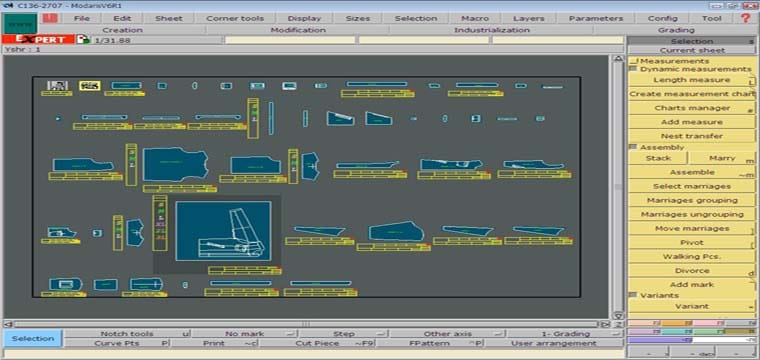
Task: Select the yellow-highlighted model sheet icon
Action: pos(90,86)
